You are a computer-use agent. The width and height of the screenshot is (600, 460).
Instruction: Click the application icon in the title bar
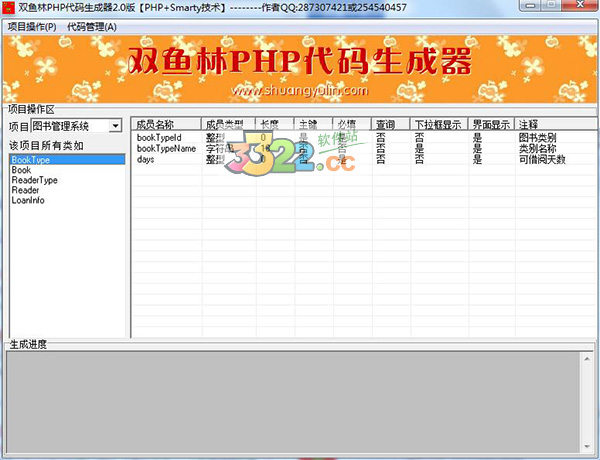(x=8, y=7)
